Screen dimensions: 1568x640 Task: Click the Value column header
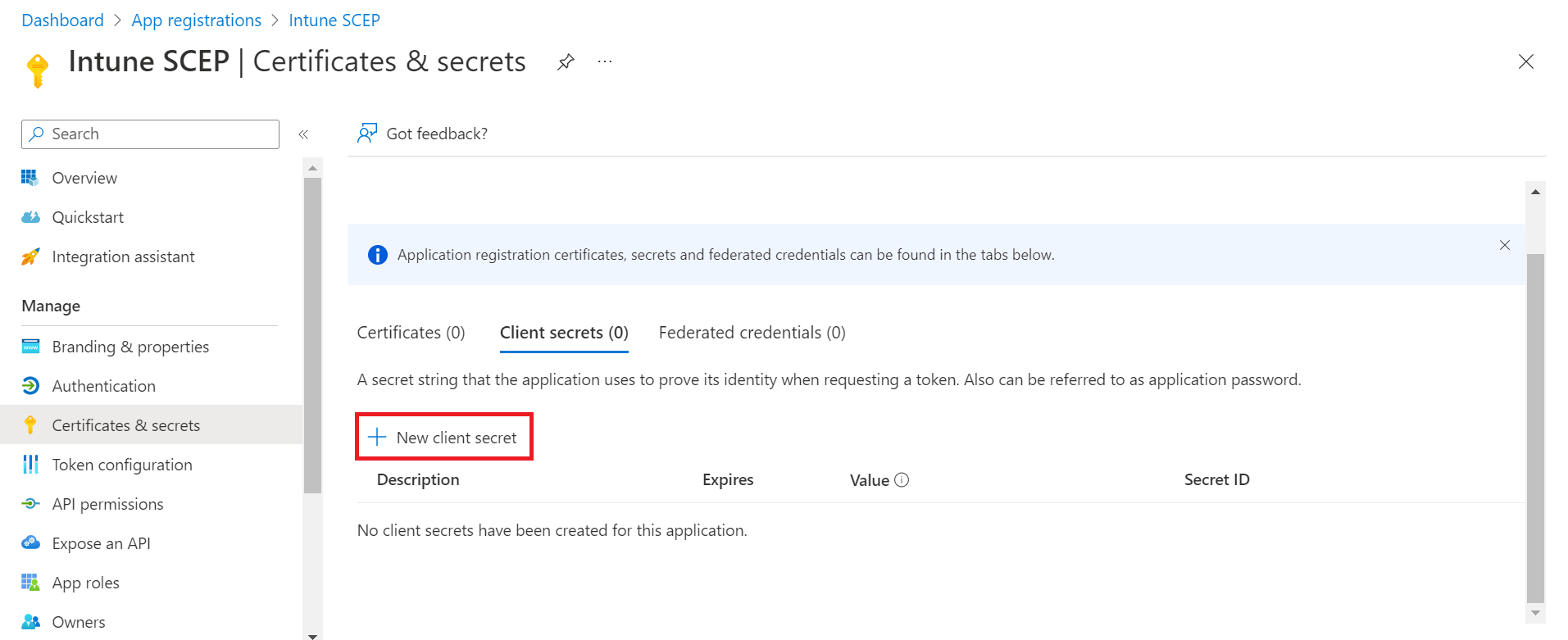pyautogui.click(x=869, y=480)
